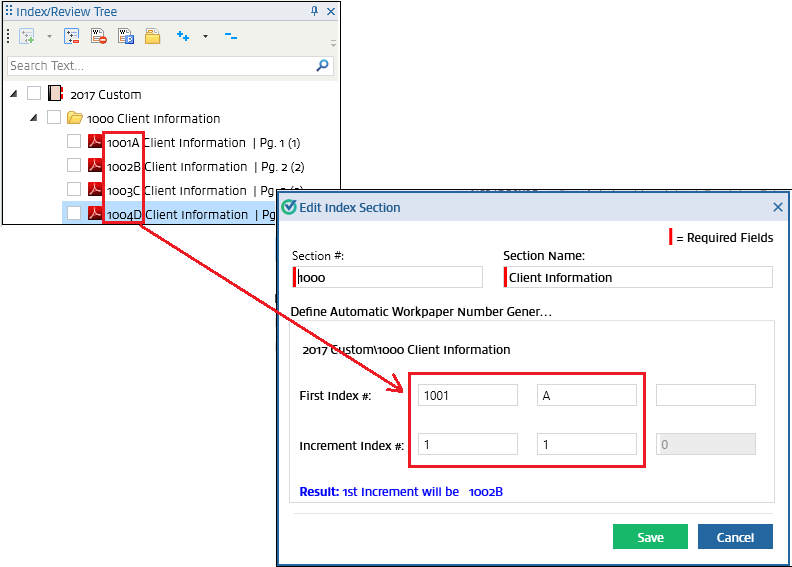Collapse the 2017 Custom tree node
The width and height of the screenshot is (792, 567).
click(x=14, y=93)
